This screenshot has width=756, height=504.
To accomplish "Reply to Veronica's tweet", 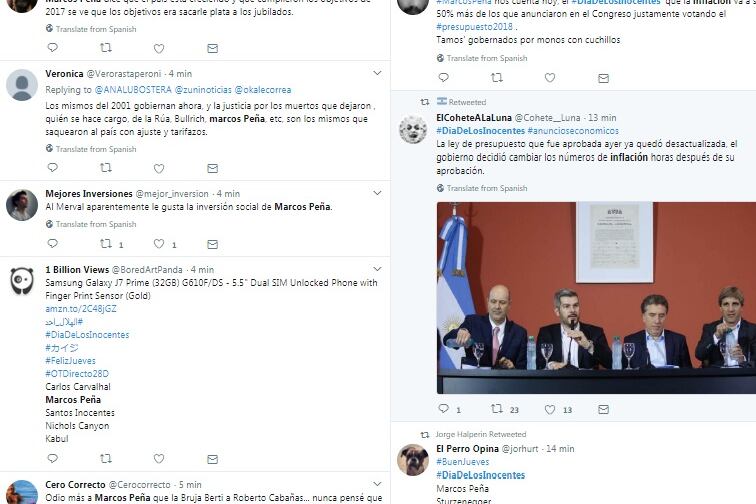I will pos(53,167).
